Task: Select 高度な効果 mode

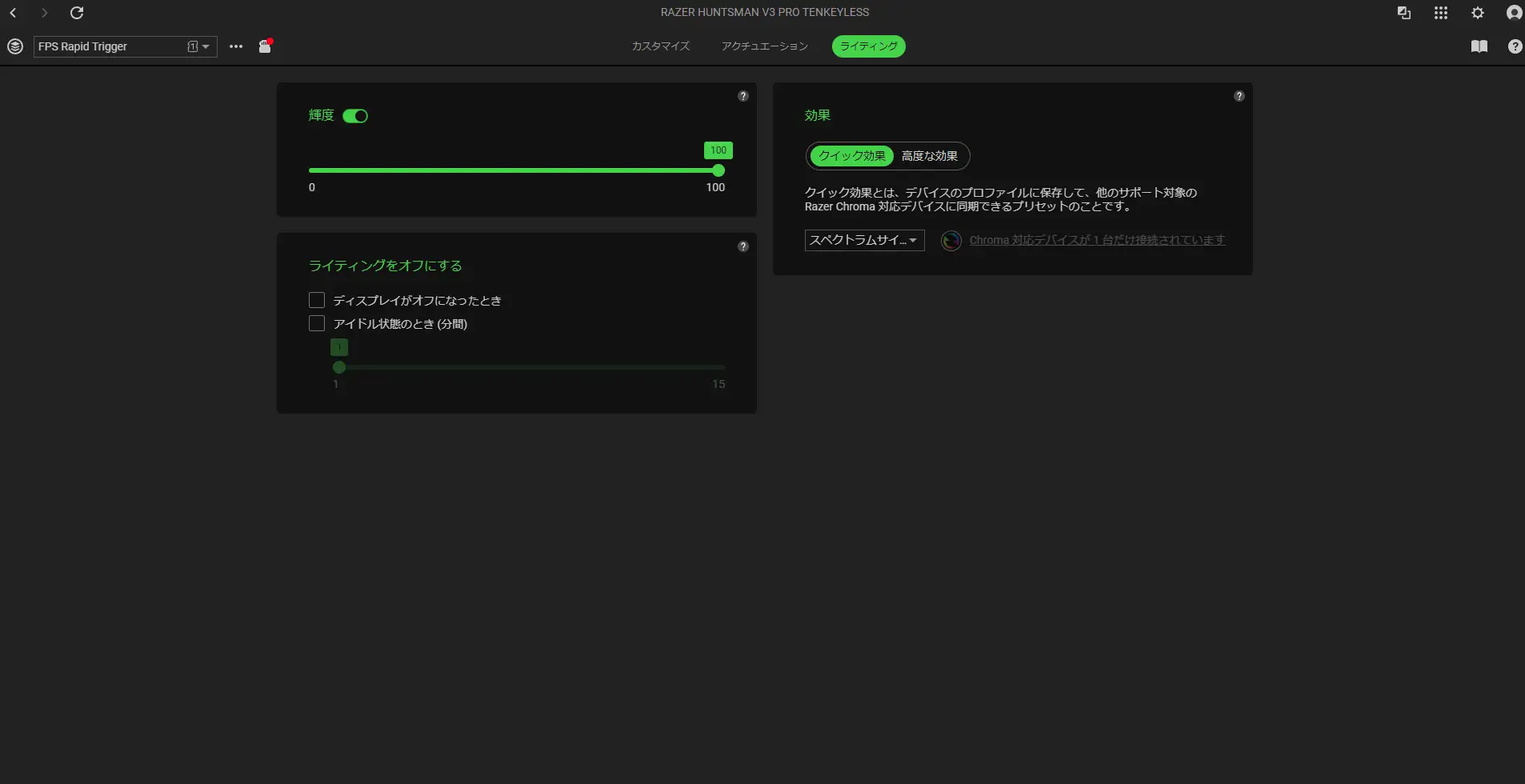Action: 930,156
